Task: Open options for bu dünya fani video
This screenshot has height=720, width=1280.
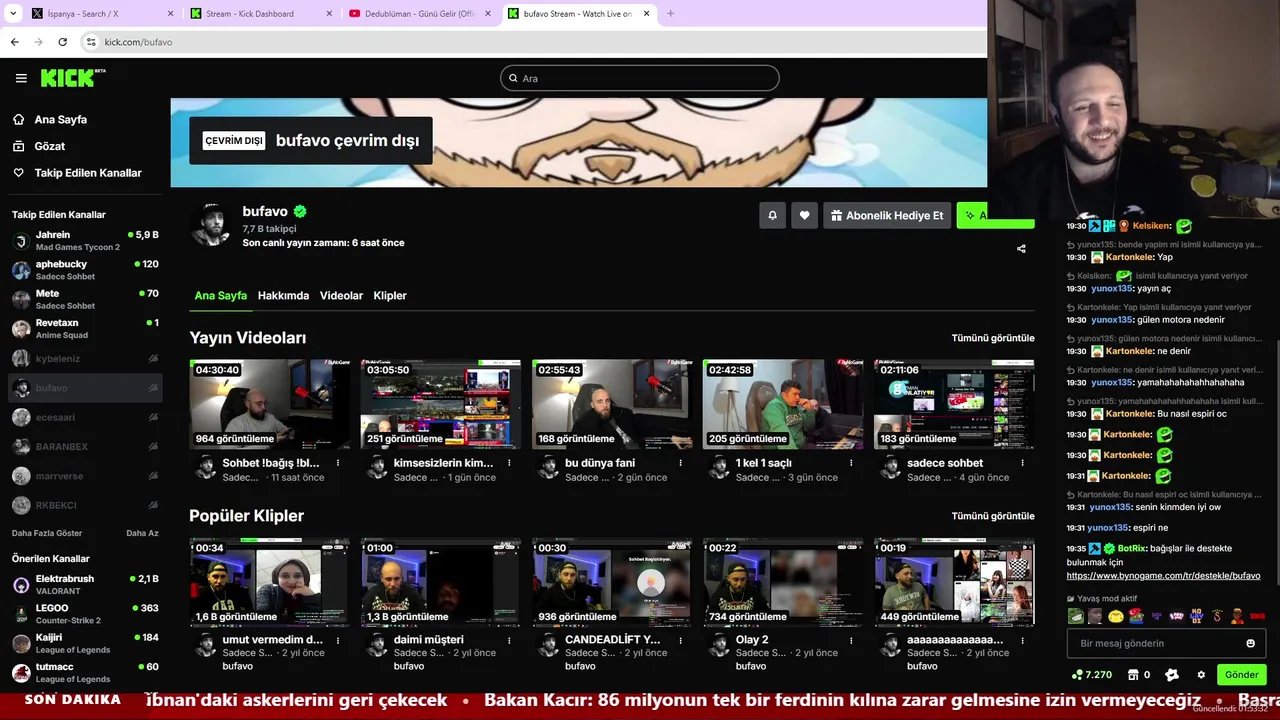Action: pos(680,463)
